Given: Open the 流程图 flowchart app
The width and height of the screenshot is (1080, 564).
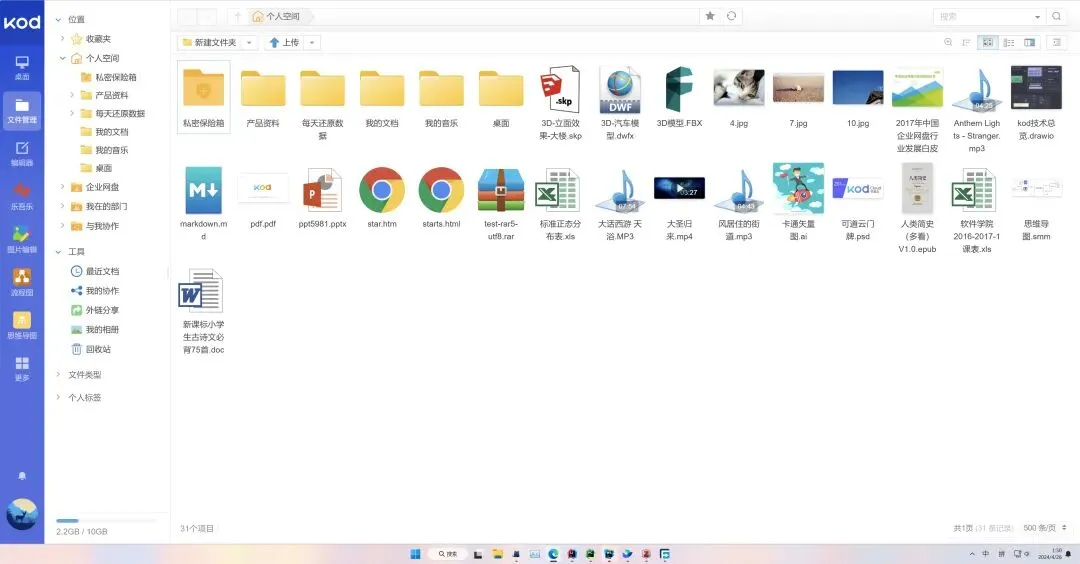Looking at the screenshot, I should tap(22, 283).
